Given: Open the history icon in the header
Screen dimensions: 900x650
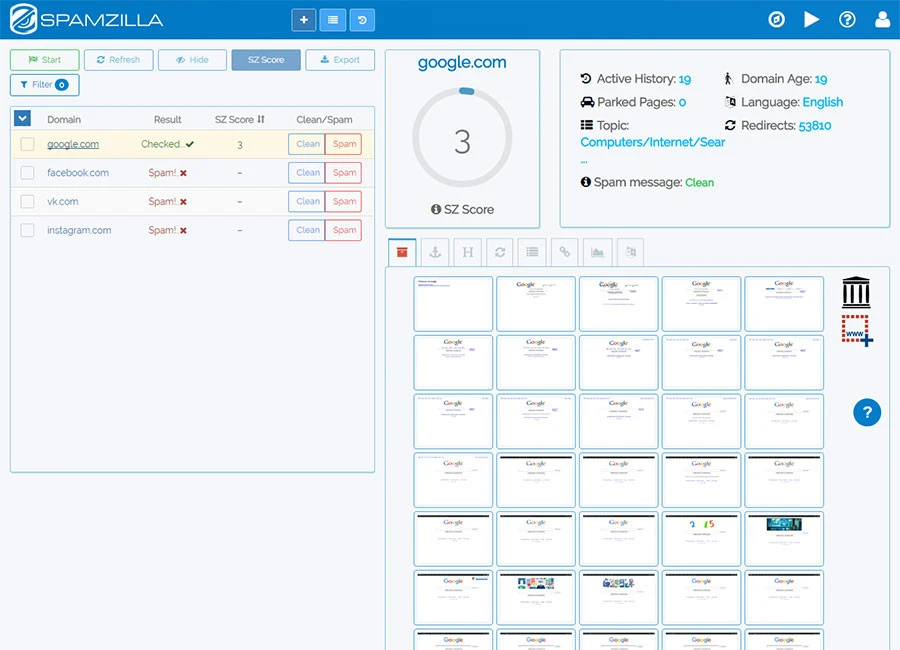Looking at the screenshot, I should coord(361,19).
